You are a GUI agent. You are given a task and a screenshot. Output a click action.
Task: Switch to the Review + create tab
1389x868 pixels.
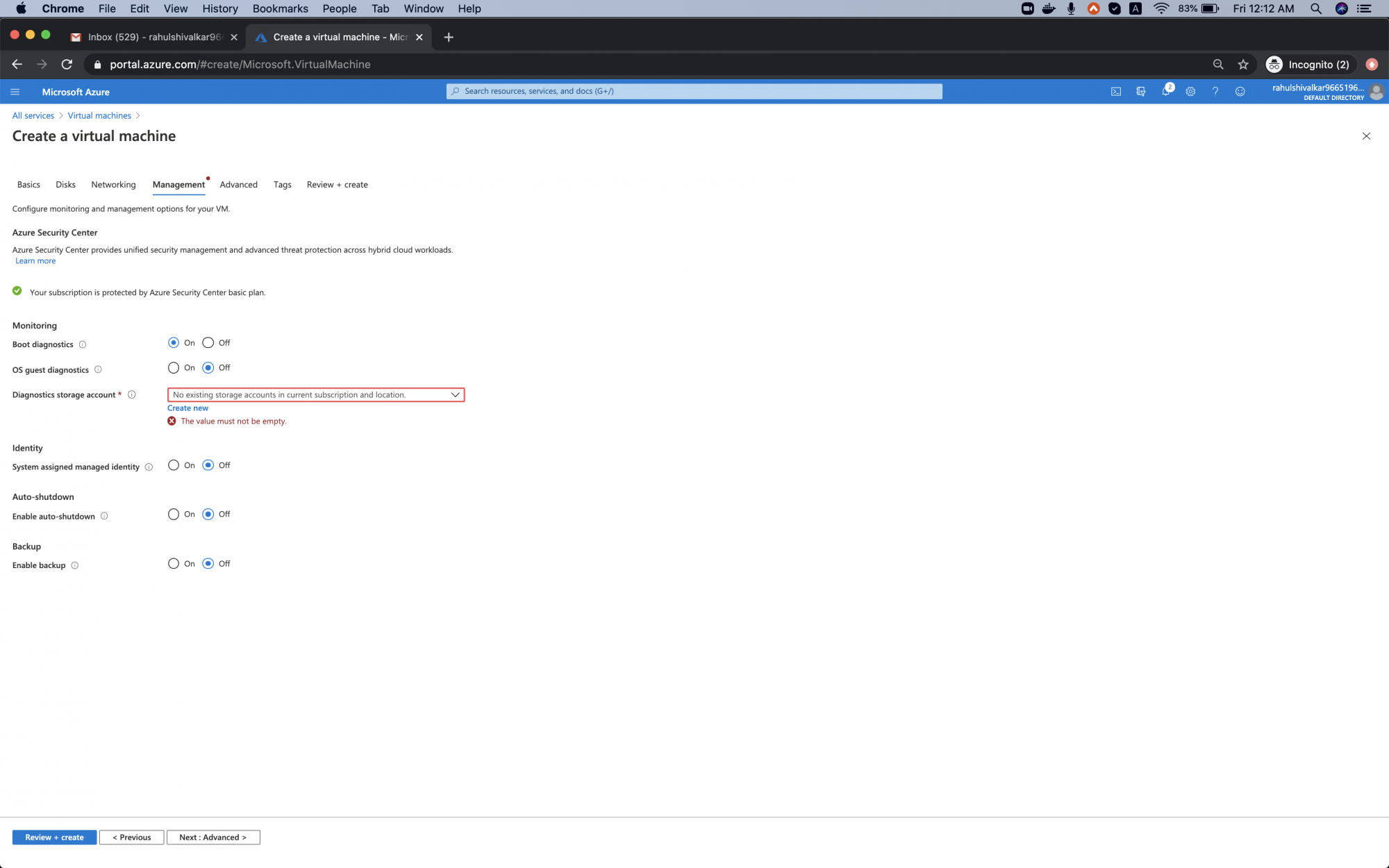[x=337, y=185]
